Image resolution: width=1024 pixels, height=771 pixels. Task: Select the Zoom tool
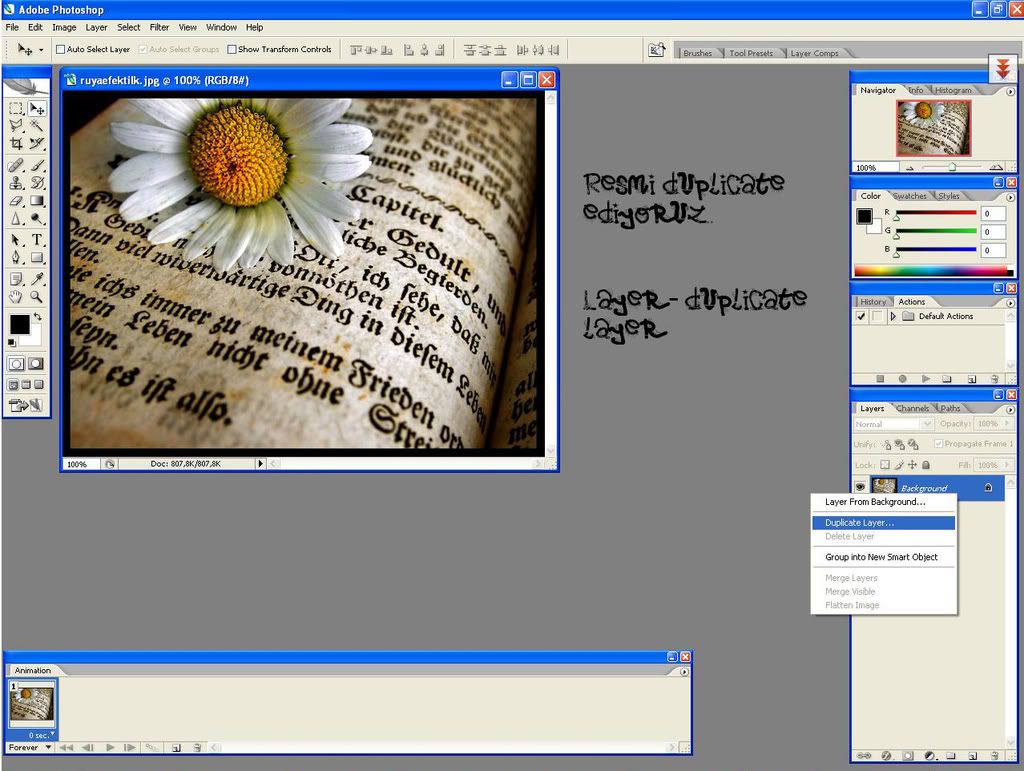click(37, 297)
